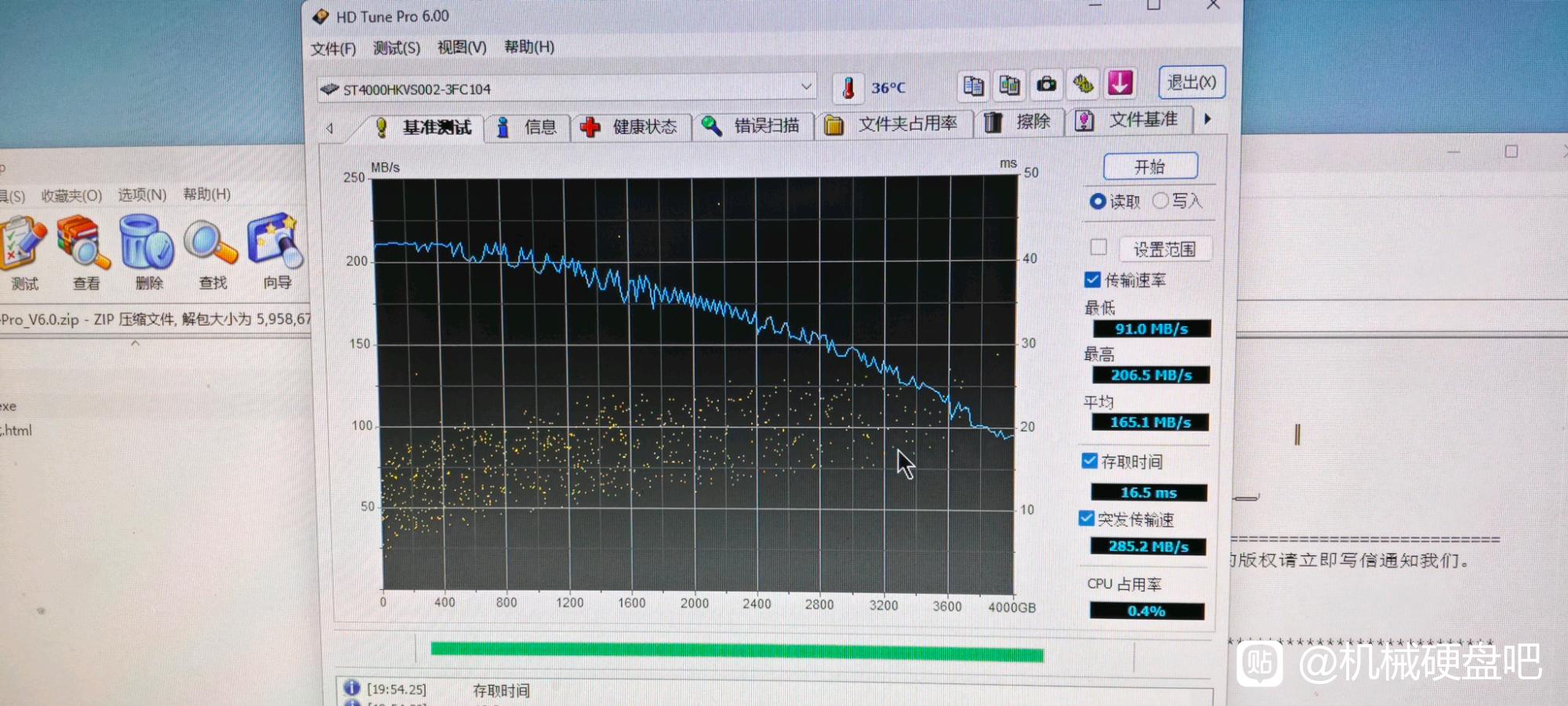Uncheck the 传输速率 transfer rate checkbox
The width and height of the screenshot is (1568, 706).
pos(1092,279)
